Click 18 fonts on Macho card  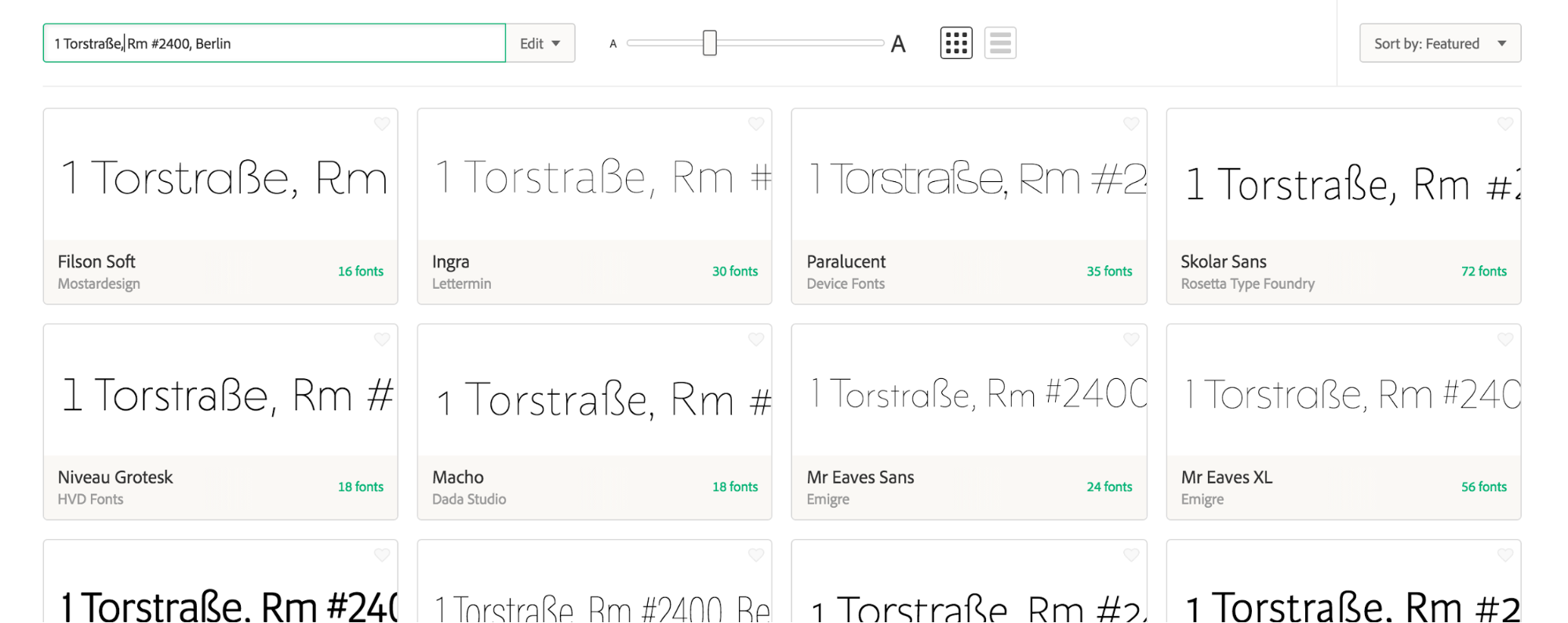(x=735, y=487)
